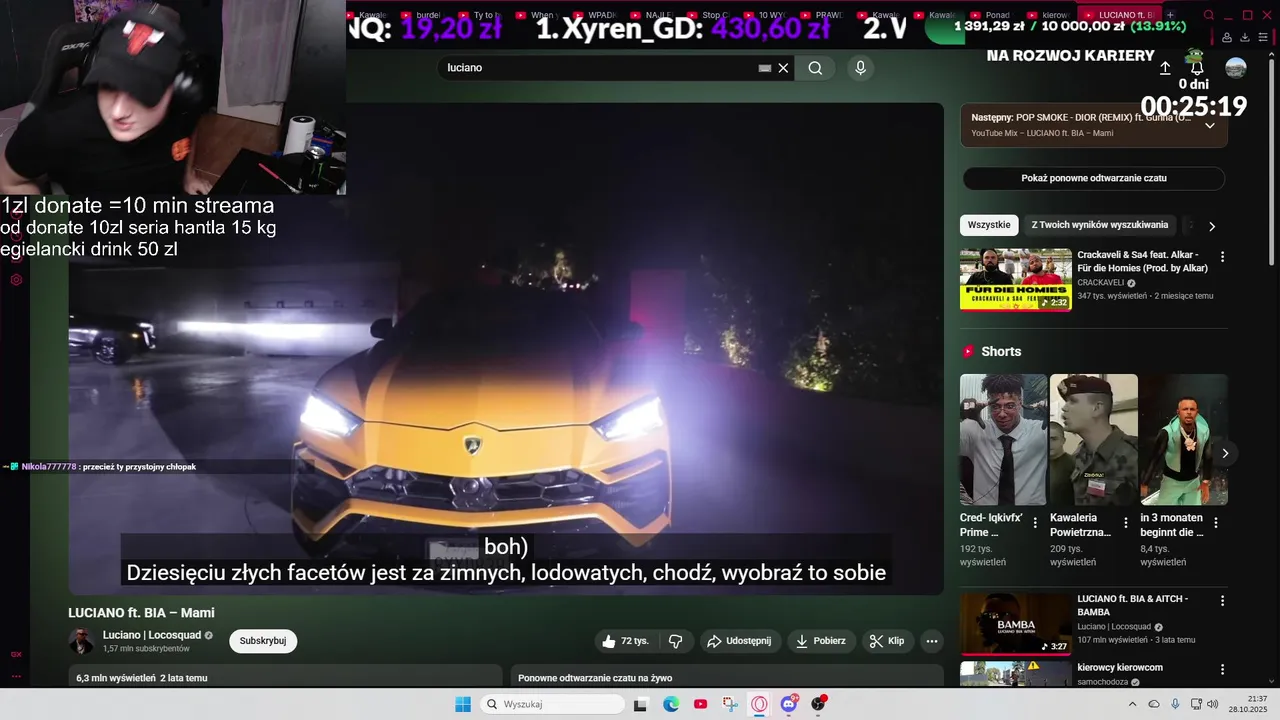Open the on-screen keyboard icon in search box
1280x720 pixels.
(x=765, y=68)
